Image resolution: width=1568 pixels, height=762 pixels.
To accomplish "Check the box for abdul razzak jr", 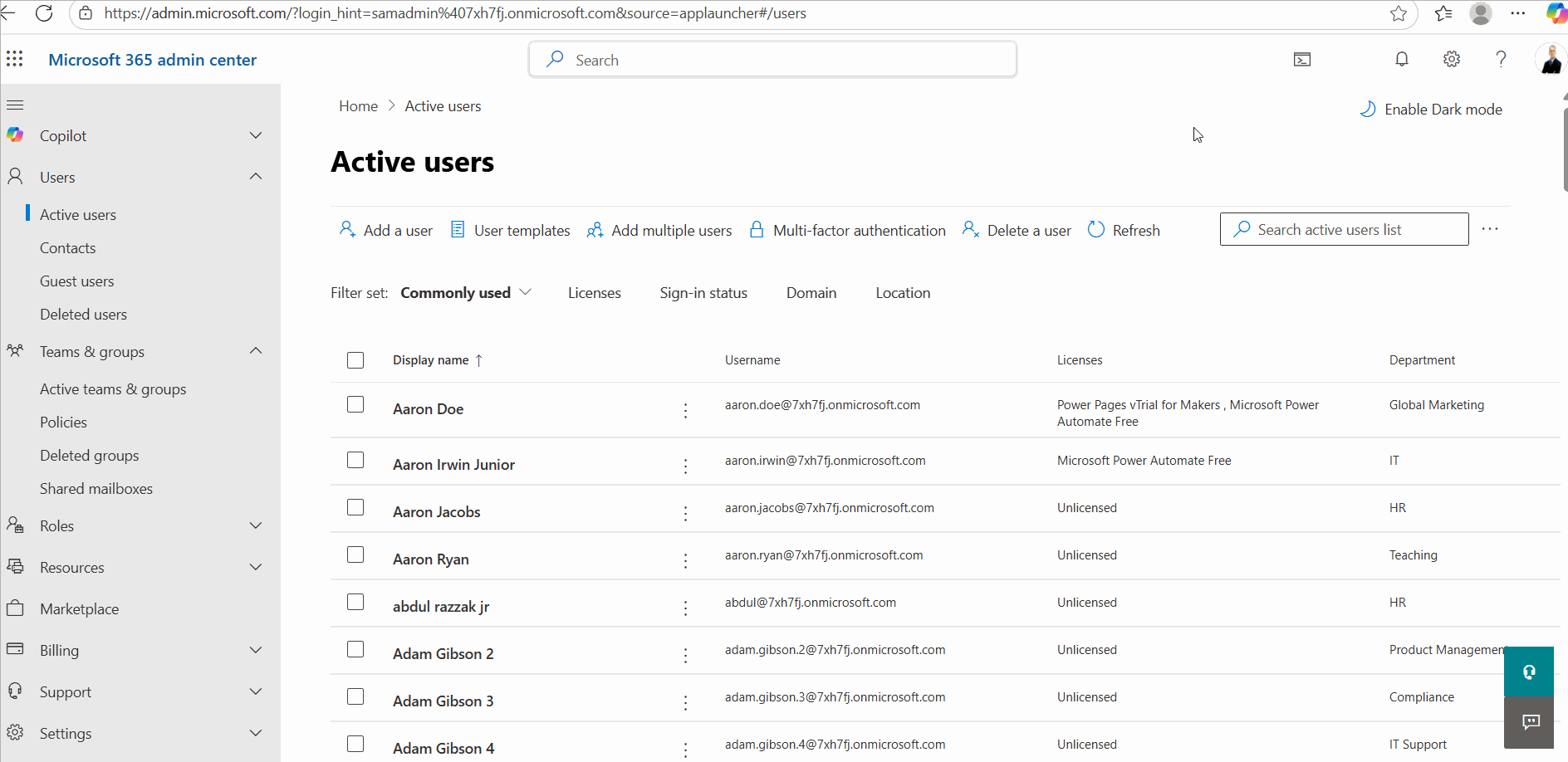I will click(355, 602).
